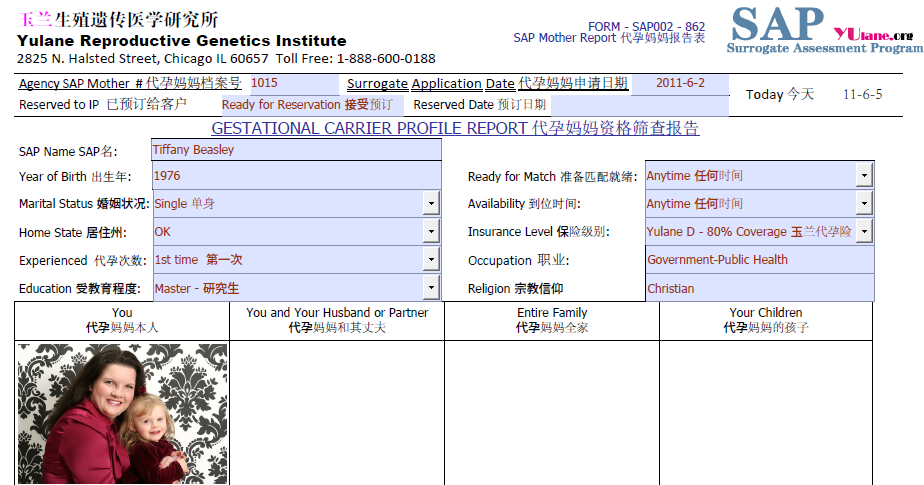Open the Experienced dropdown arrow
The image size is (924, 485).
click(431, 259)
